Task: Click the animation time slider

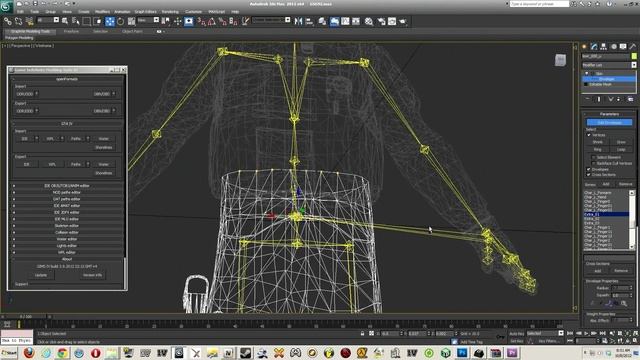Action: pyautogui.click(x=26, y=317)
